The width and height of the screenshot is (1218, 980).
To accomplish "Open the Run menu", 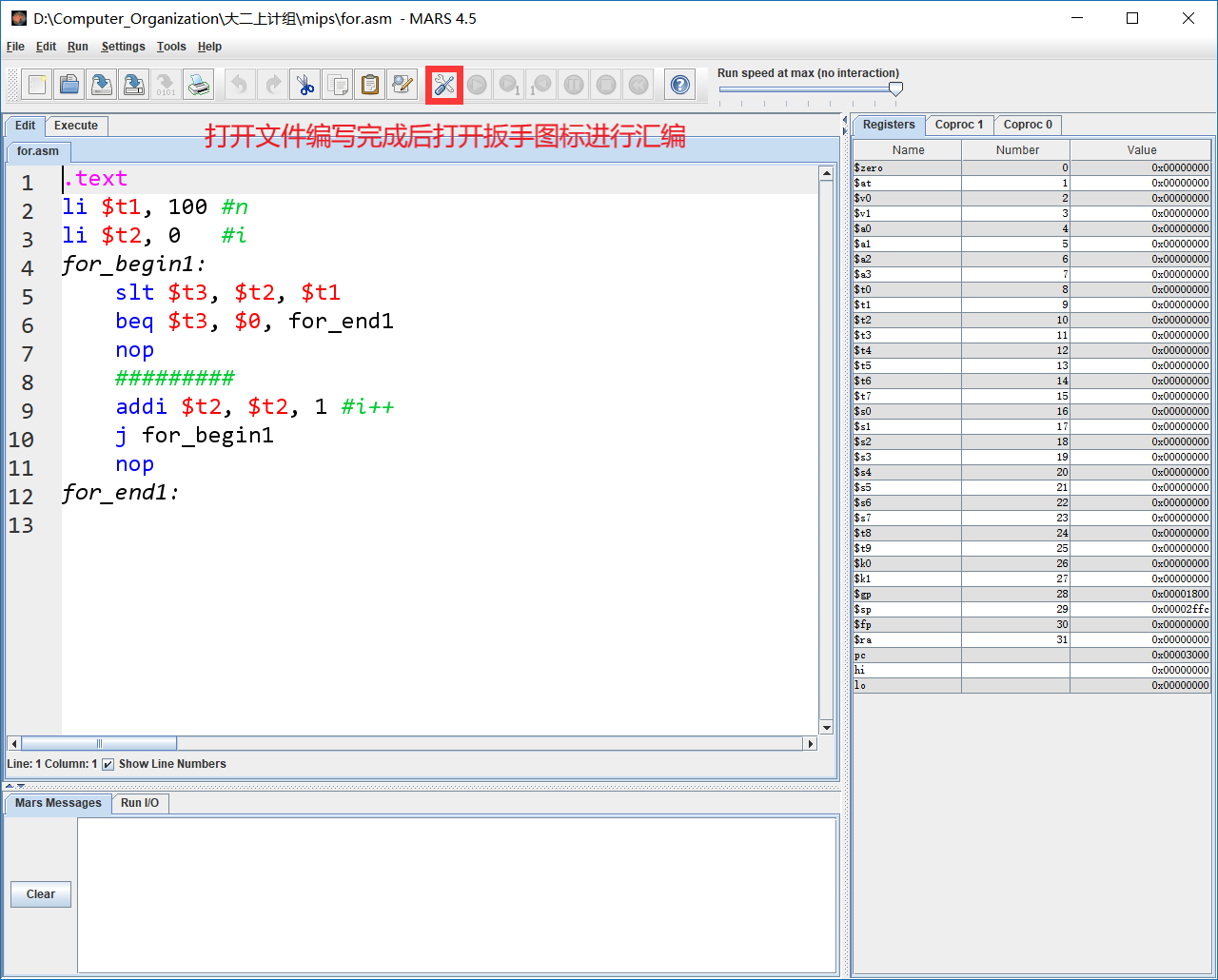I will (x=78, y=47).
